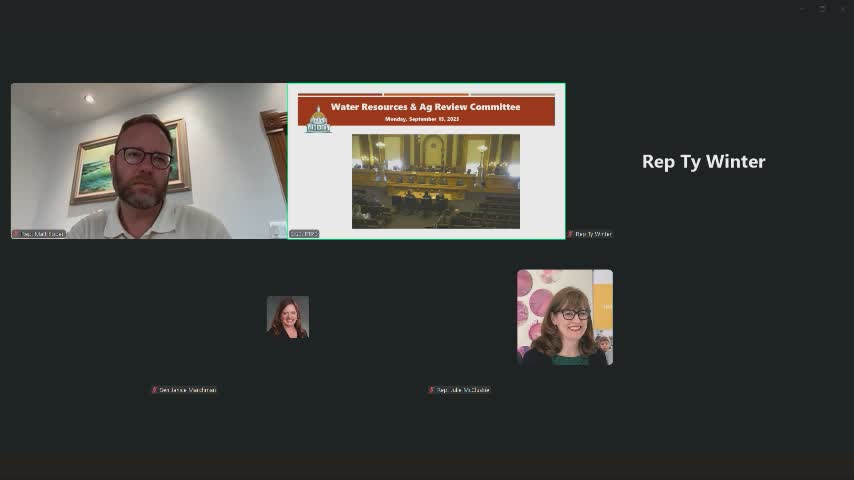This screenshot has height=480, width=854.
Task: Select the video tile of the bearded man with glasses
Action: click(149, 161)
